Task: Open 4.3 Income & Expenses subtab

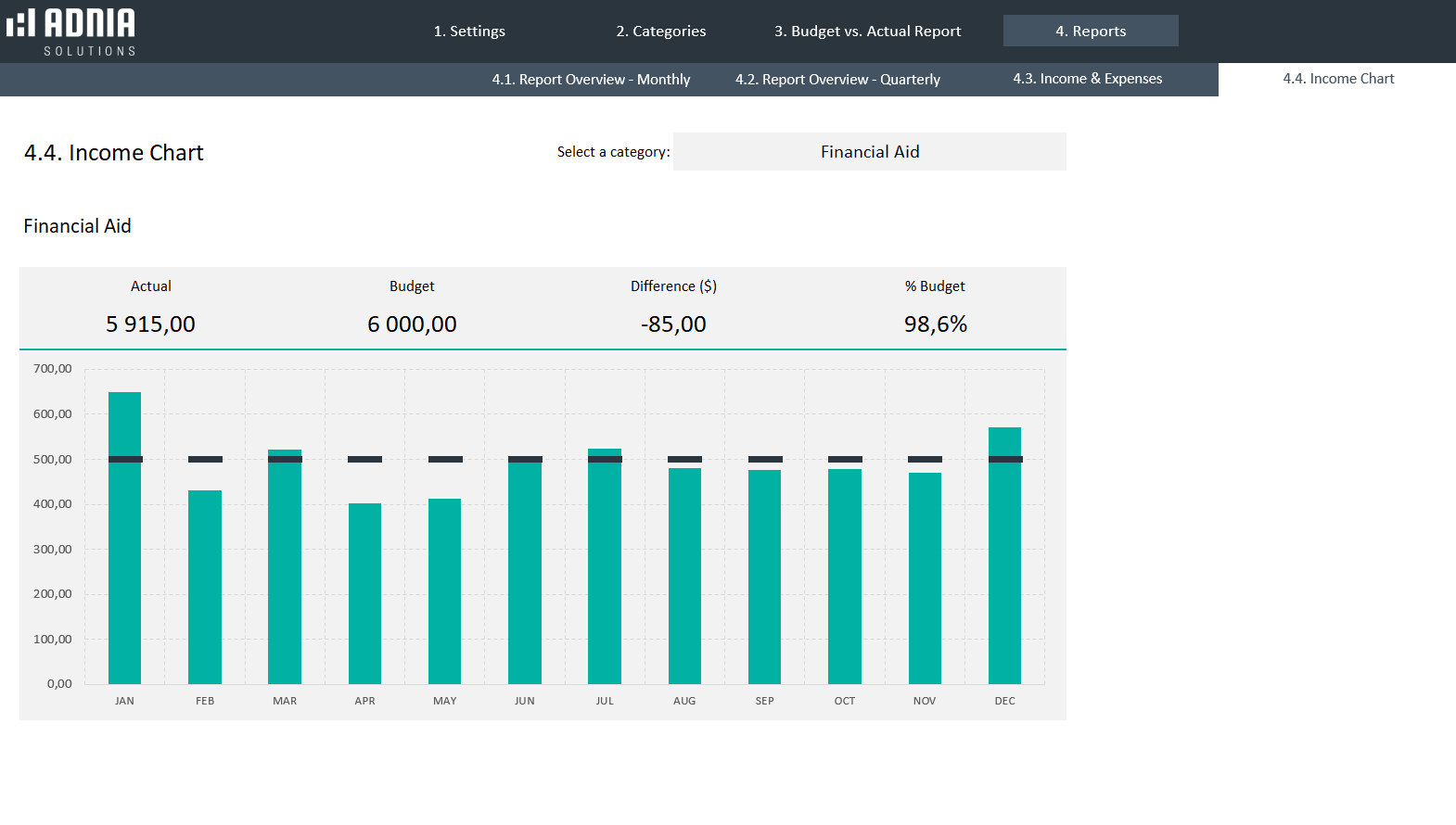Action: [x=1087, y=79]
